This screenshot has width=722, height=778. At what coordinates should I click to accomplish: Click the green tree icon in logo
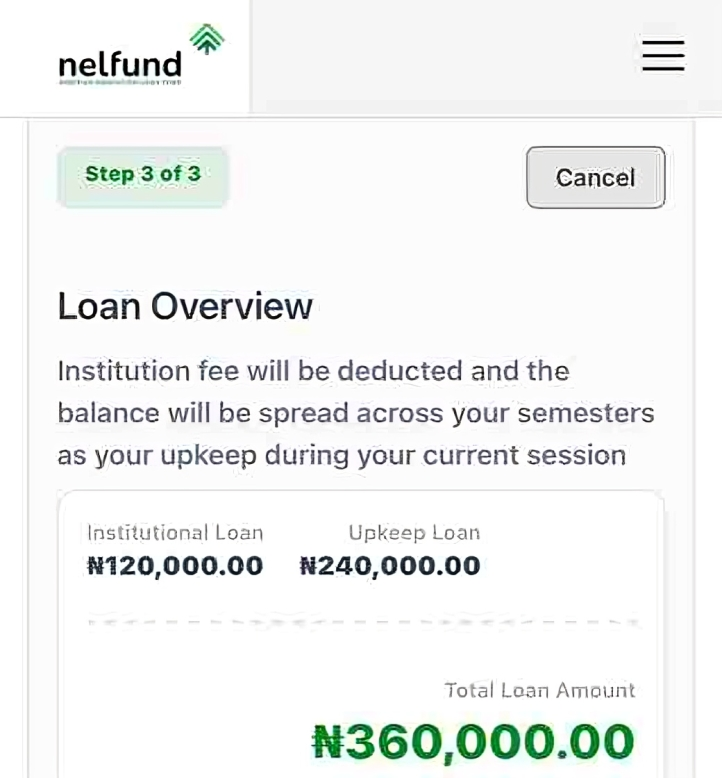[207, 40]
